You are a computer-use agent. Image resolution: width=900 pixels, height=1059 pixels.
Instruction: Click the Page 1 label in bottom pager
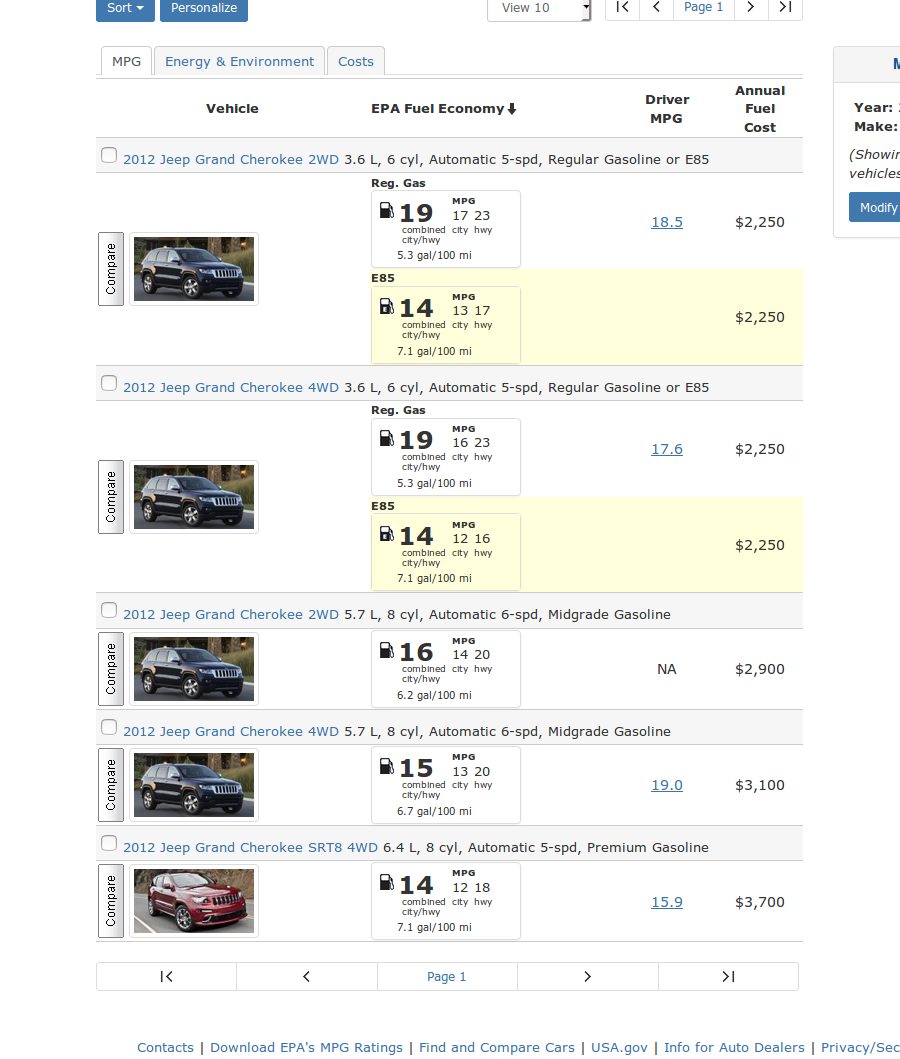(447, 977)
